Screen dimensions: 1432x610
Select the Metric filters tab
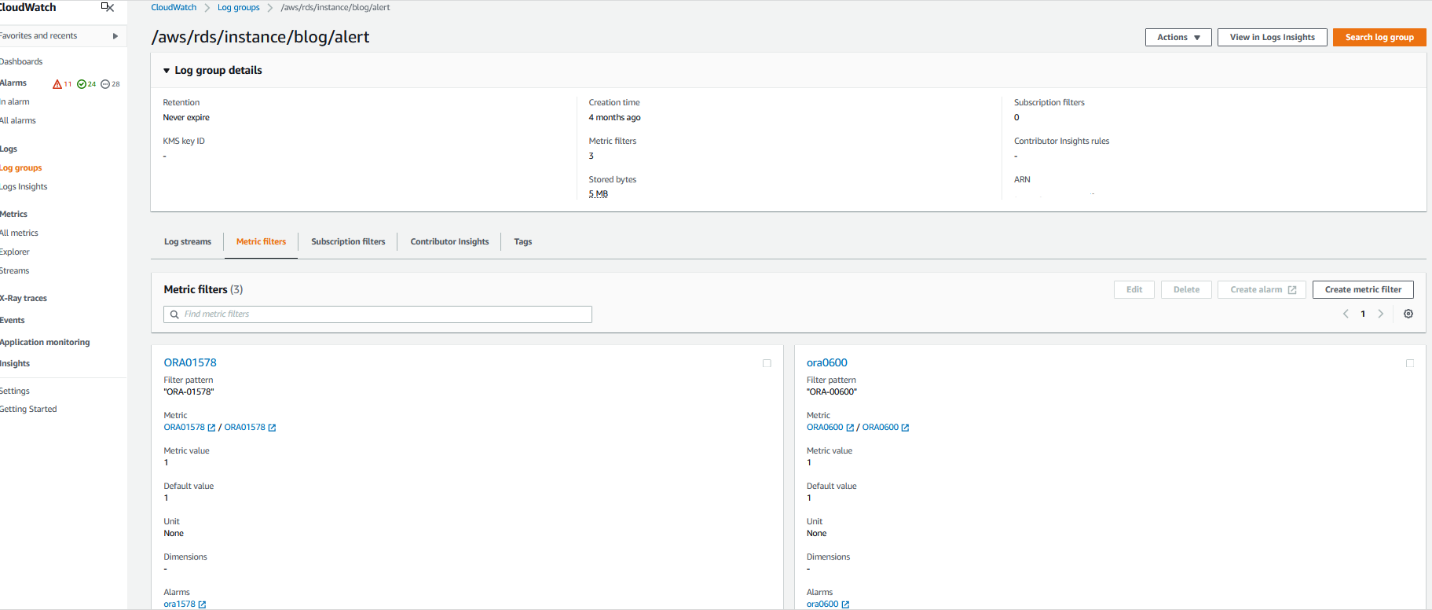point(261,242)
